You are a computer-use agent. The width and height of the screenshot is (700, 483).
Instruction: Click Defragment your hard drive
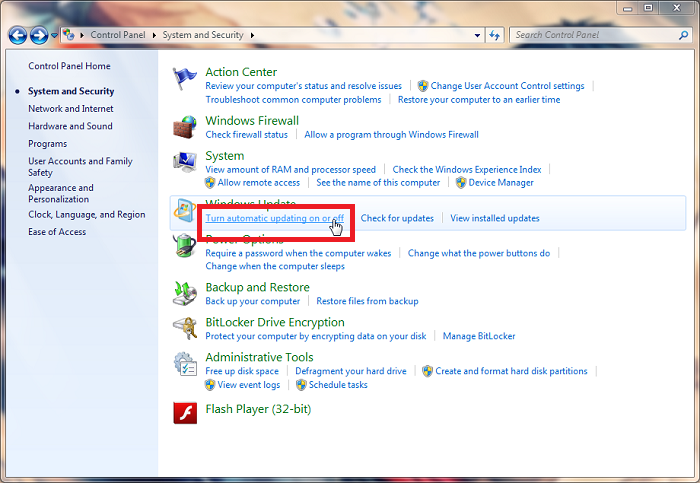pos(351,371)
